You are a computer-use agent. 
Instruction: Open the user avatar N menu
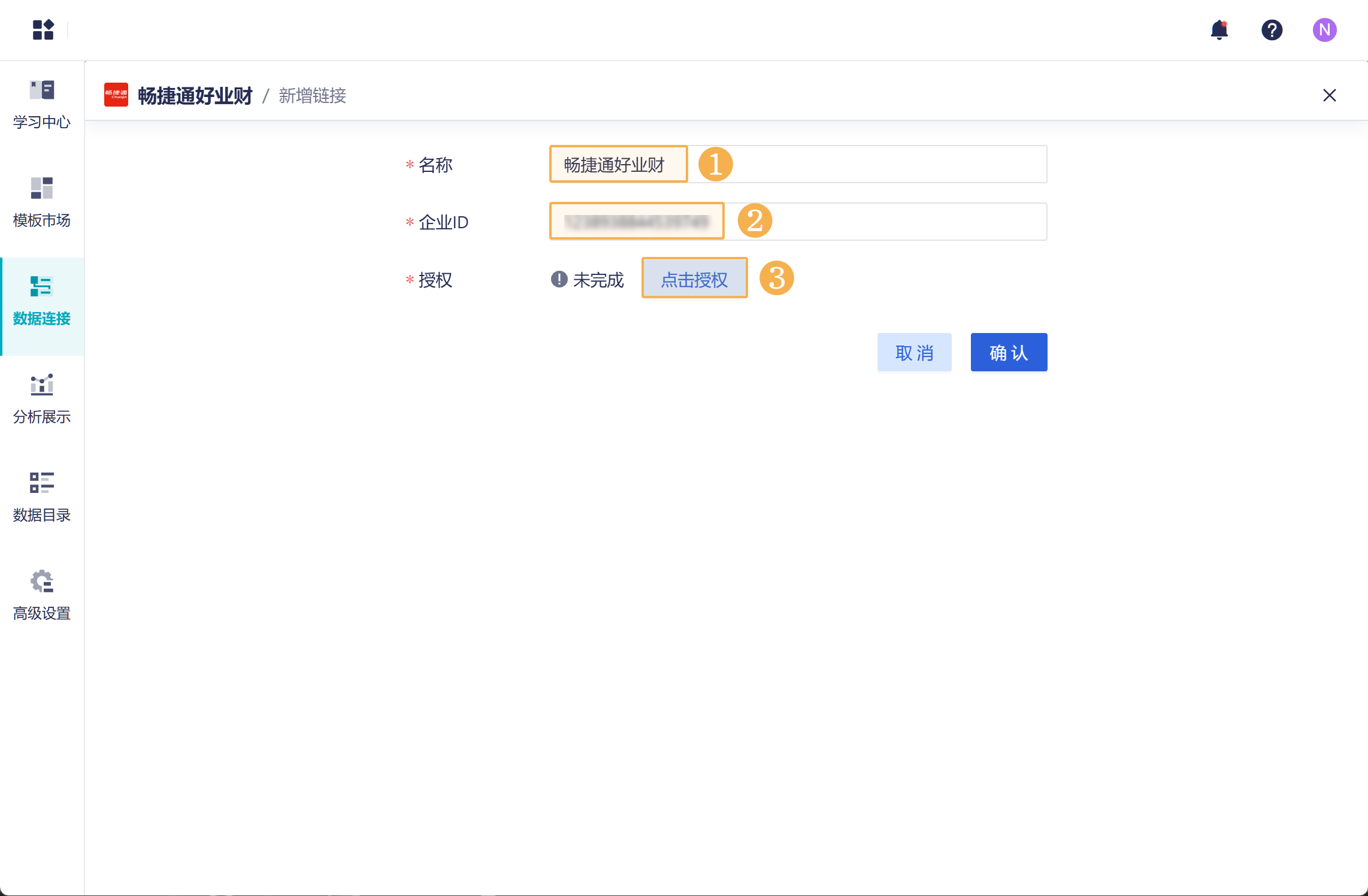coord(1324,30)
